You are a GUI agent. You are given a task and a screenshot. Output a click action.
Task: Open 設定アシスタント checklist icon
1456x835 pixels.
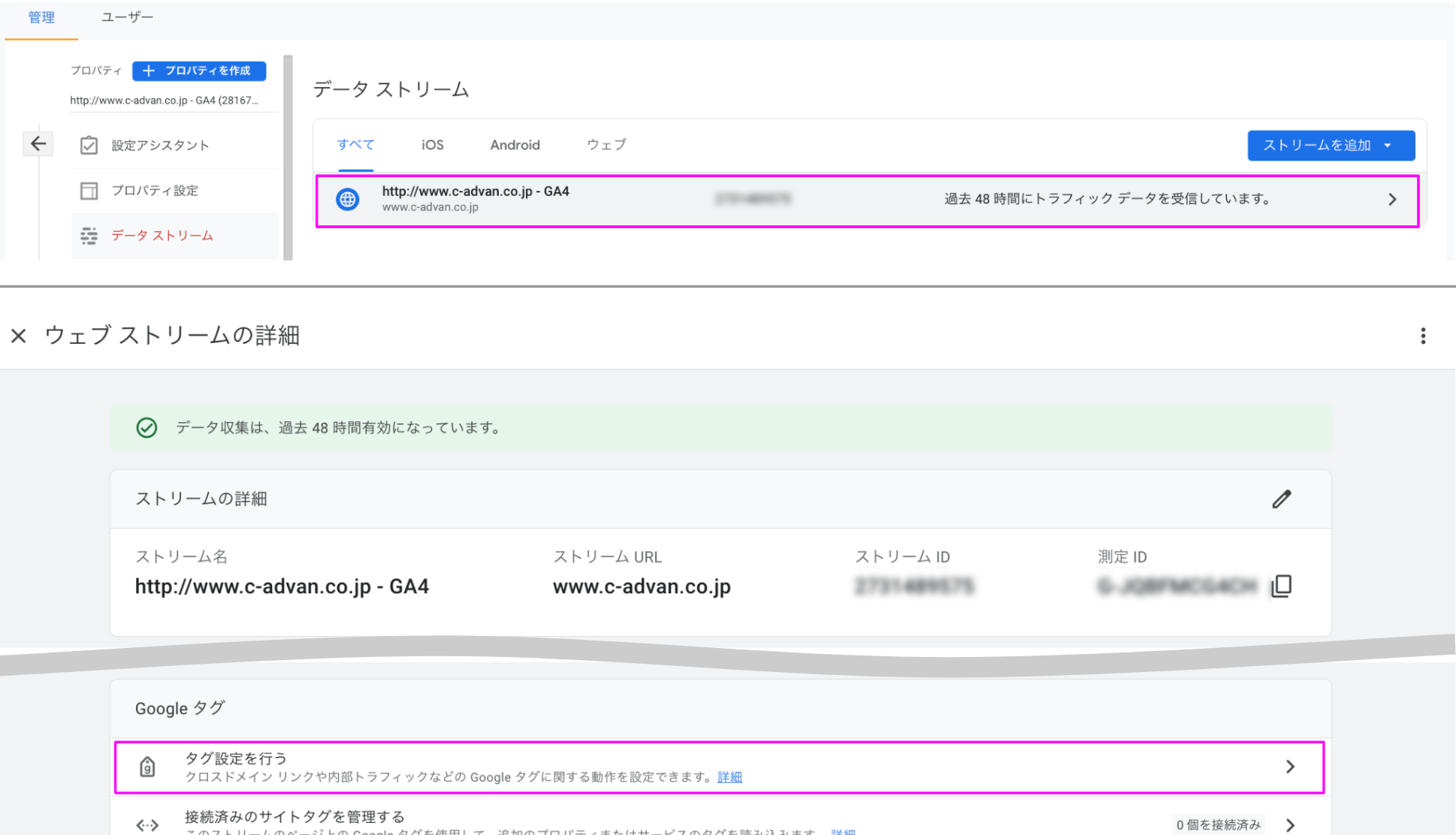89,145
